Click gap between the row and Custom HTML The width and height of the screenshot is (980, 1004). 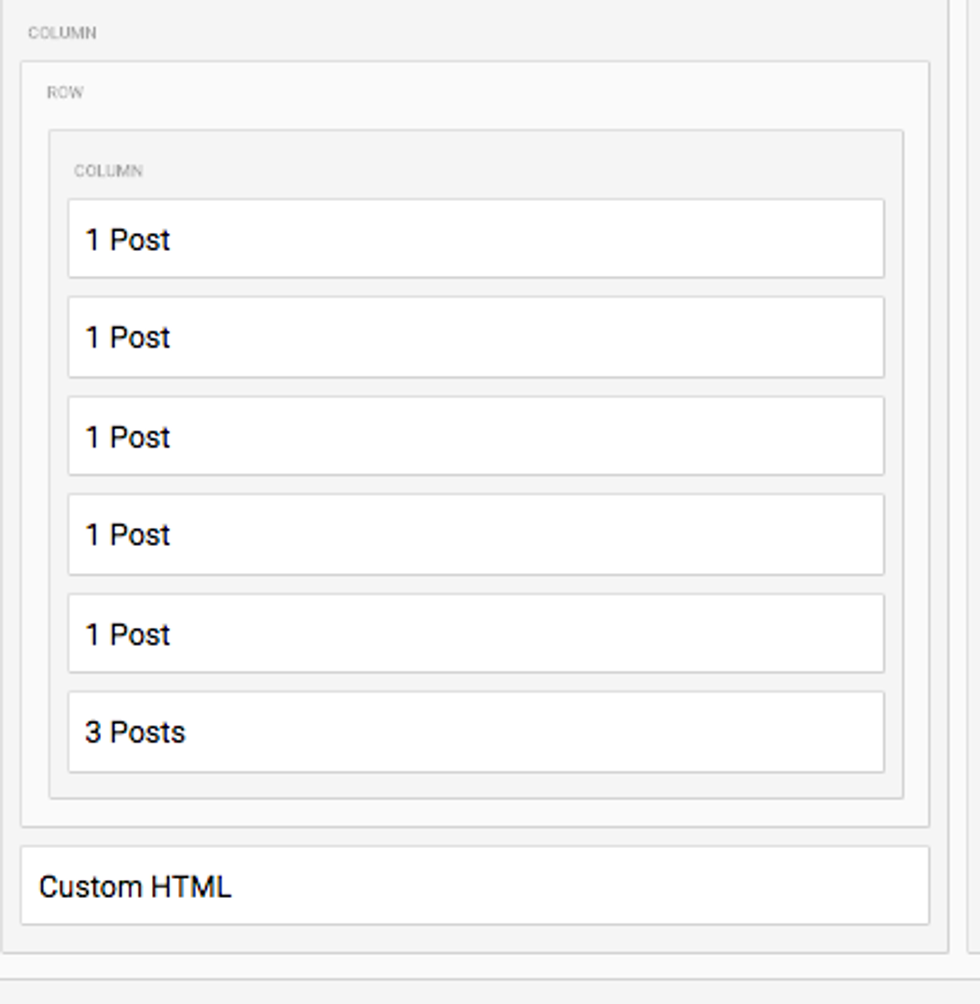tap(475, 837)
